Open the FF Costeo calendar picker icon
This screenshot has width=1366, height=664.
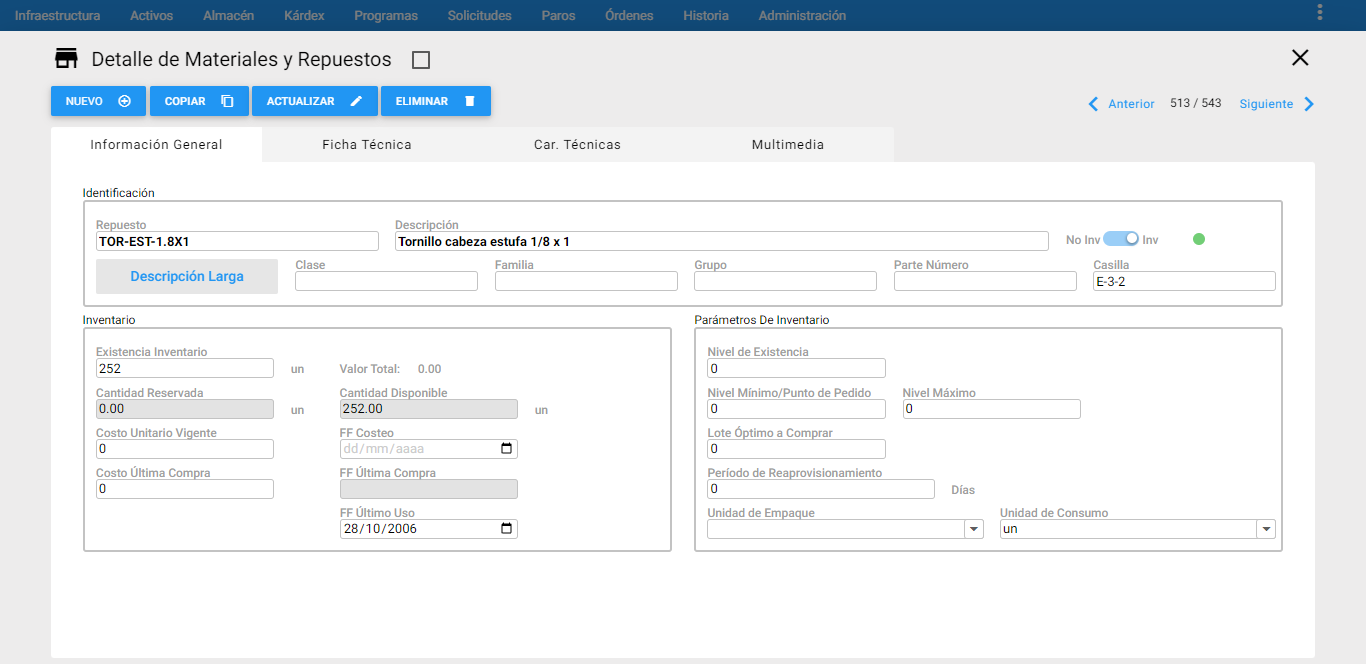point(506,449)
